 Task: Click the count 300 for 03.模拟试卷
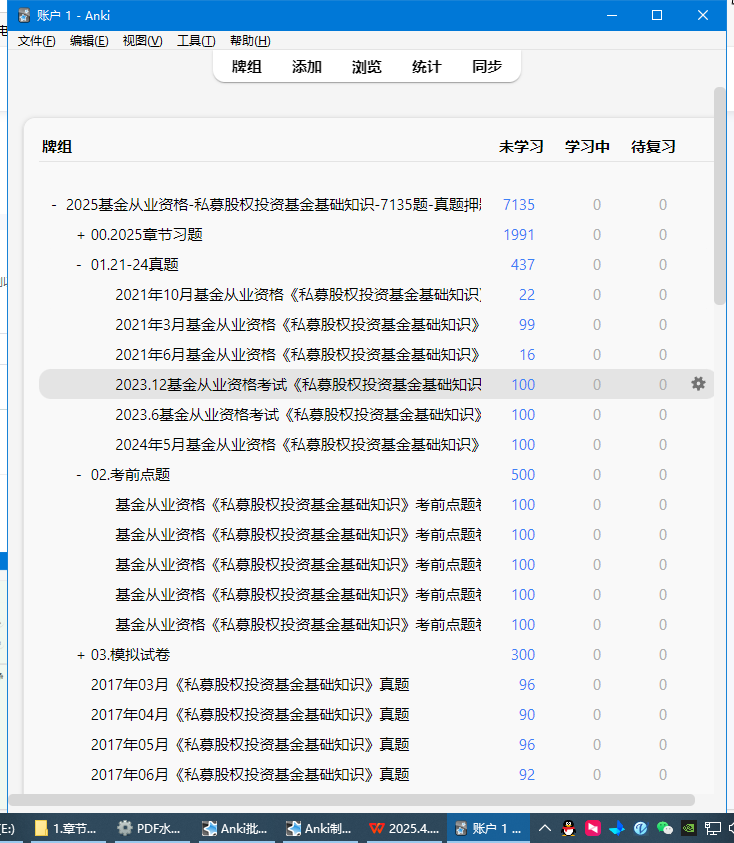tap(523, 655)
